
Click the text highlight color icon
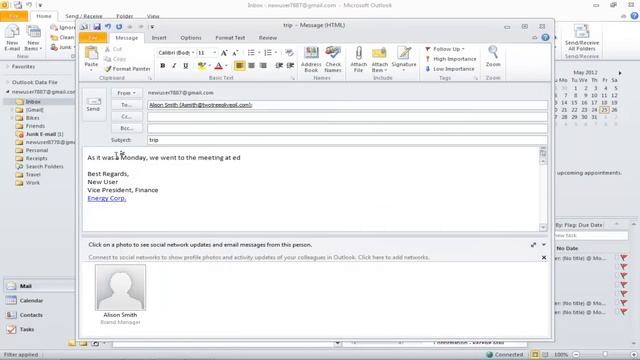click(x=202, y=66)
